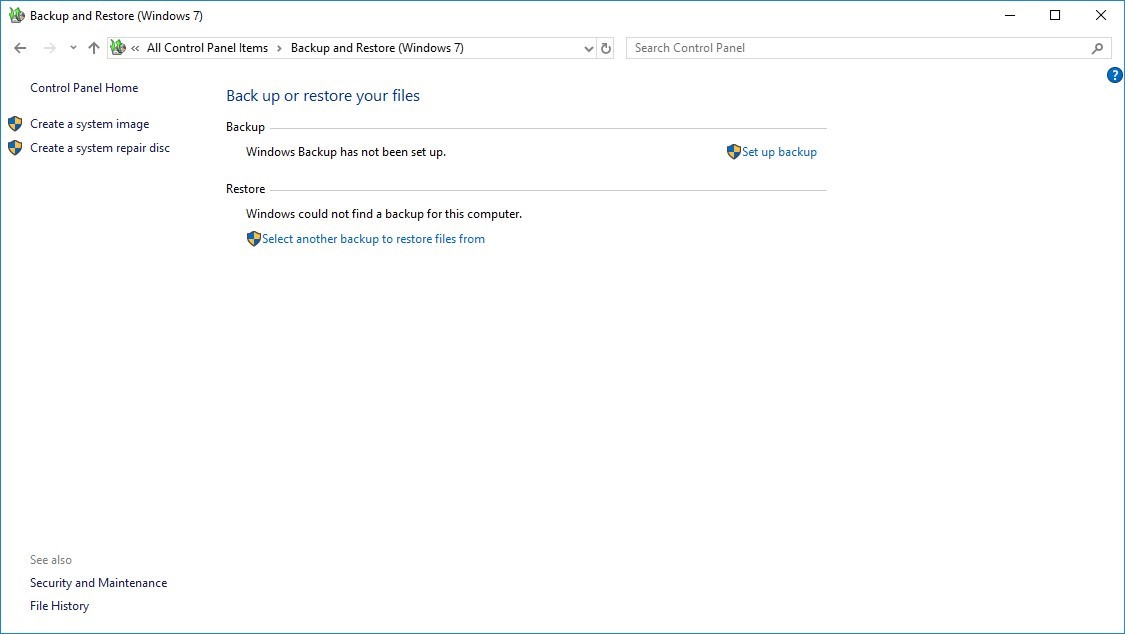Click the Restore section label
This screenshot has width=1125, height=634.
[245, 189]
